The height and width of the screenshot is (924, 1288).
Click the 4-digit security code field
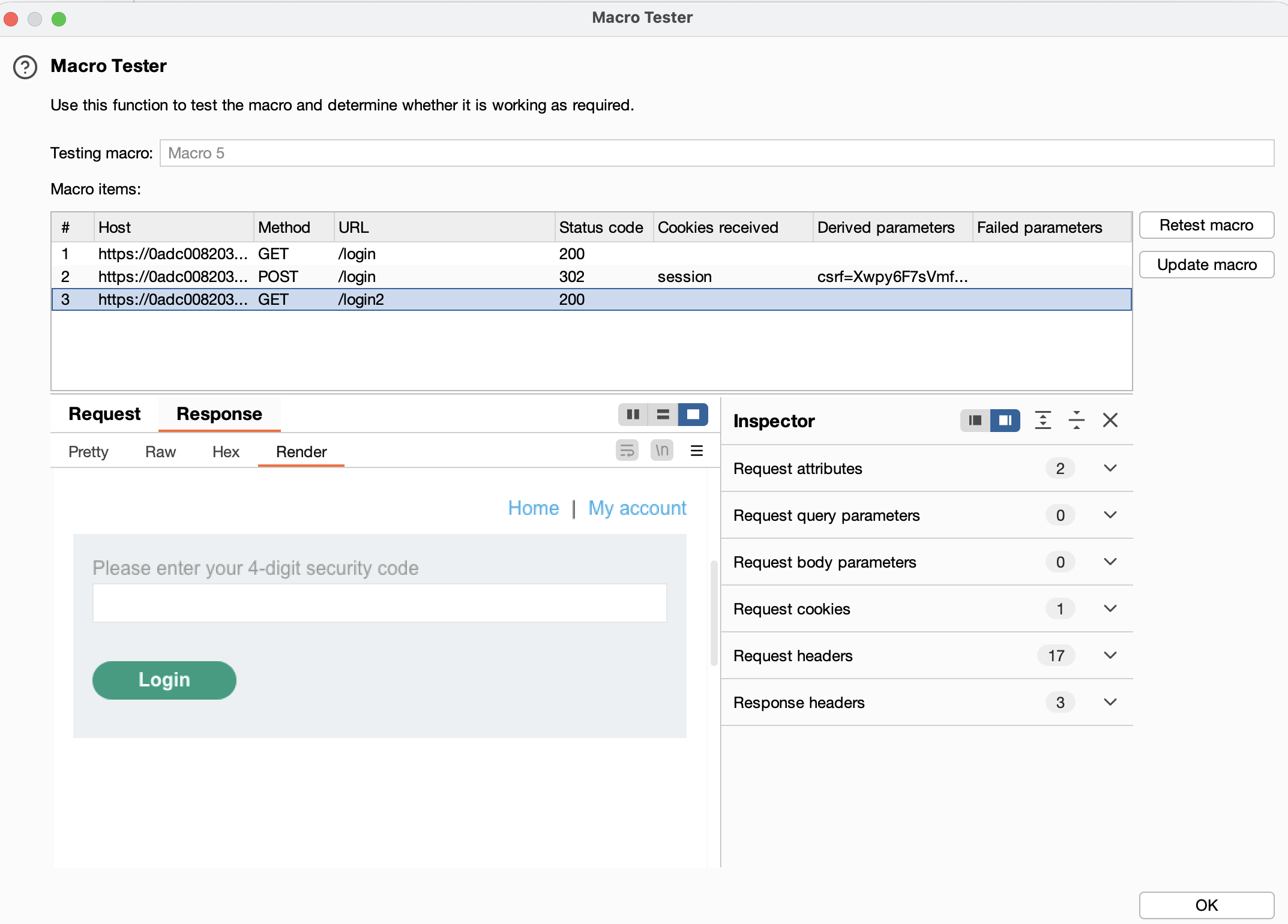(379, 603)
